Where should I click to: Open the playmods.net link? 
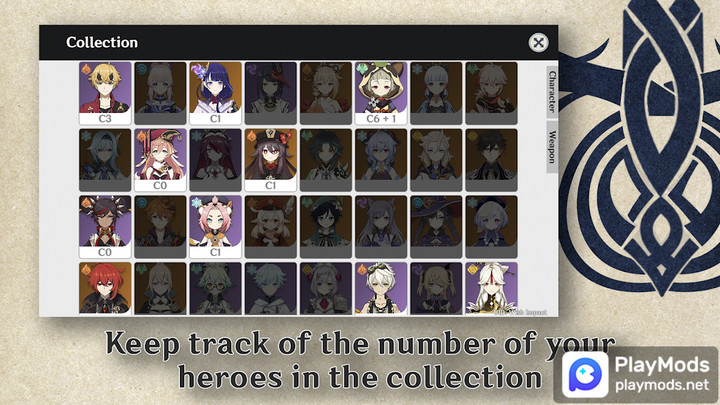[662, 385]
